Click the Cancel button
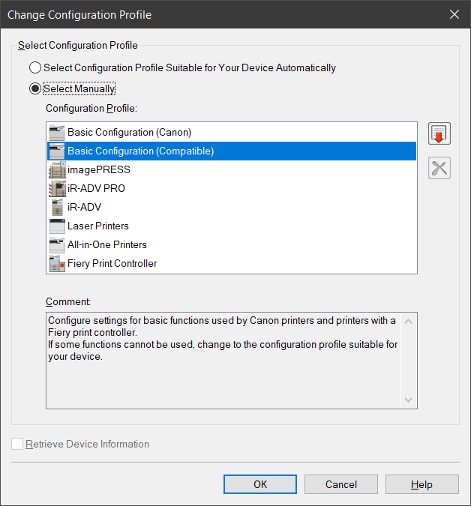The image size is (471, 506). tap(341, 484)
